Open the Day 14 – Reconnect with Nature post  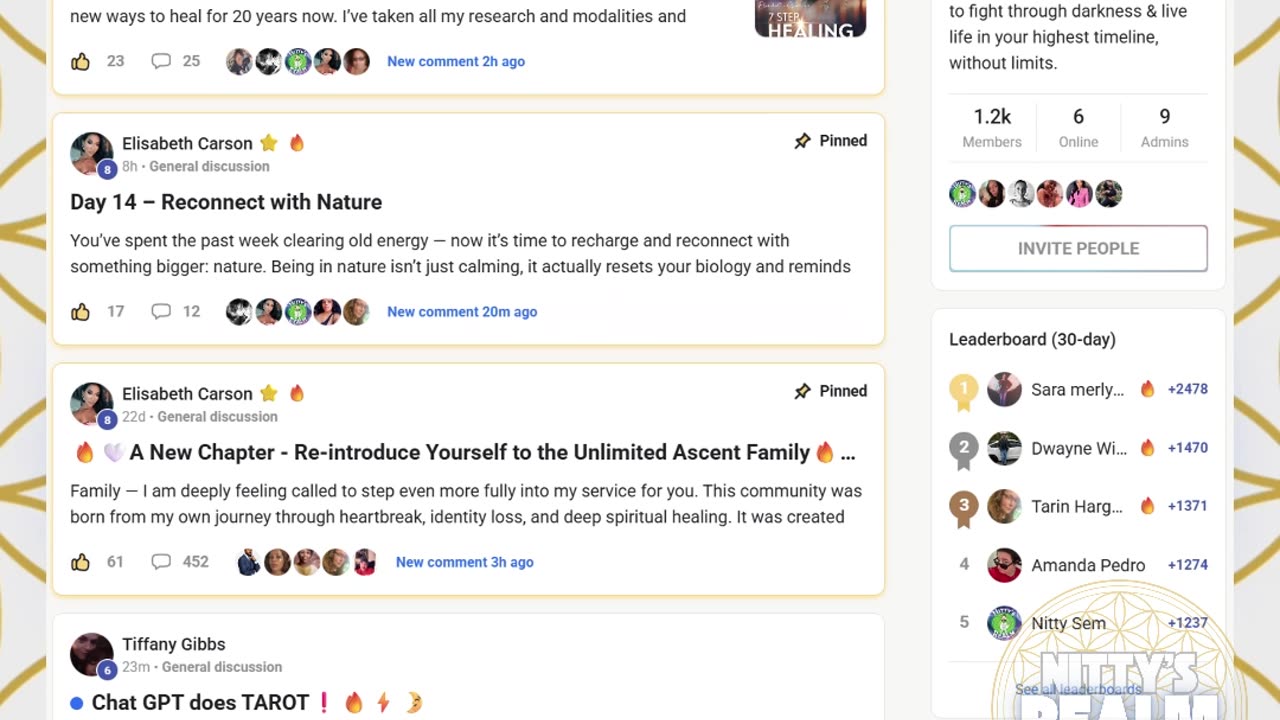click(226, 202)
